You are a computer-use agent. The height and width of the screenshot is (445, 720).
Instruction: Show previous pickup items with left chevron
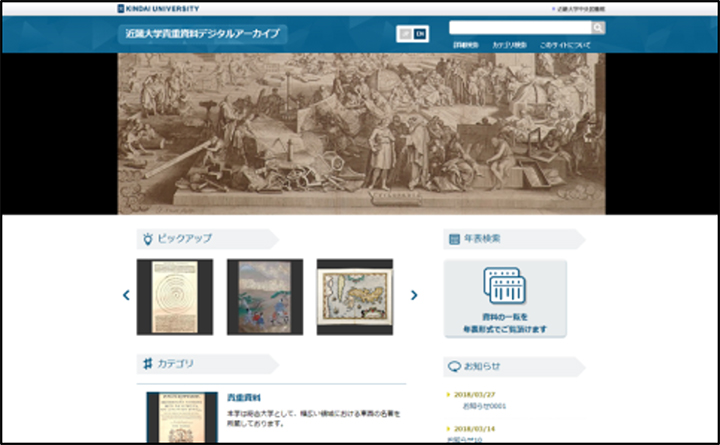click(126, 295)
